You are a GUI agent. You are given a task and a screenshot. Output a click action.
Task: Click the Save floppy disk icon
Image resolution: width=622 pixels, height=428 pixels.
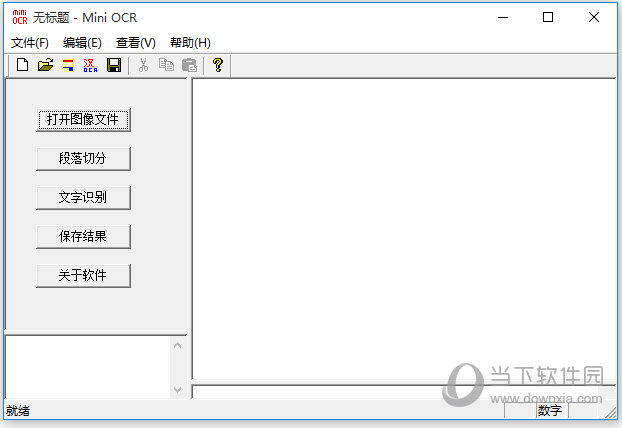pos(114,65)
